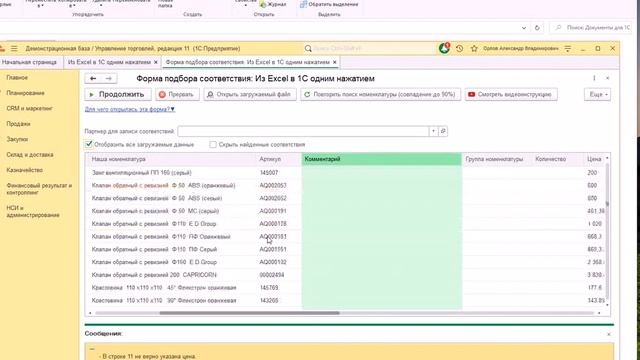This screenshot has width=640, height=360.
Task: Open favorites star icon
Action: (474, 49)
